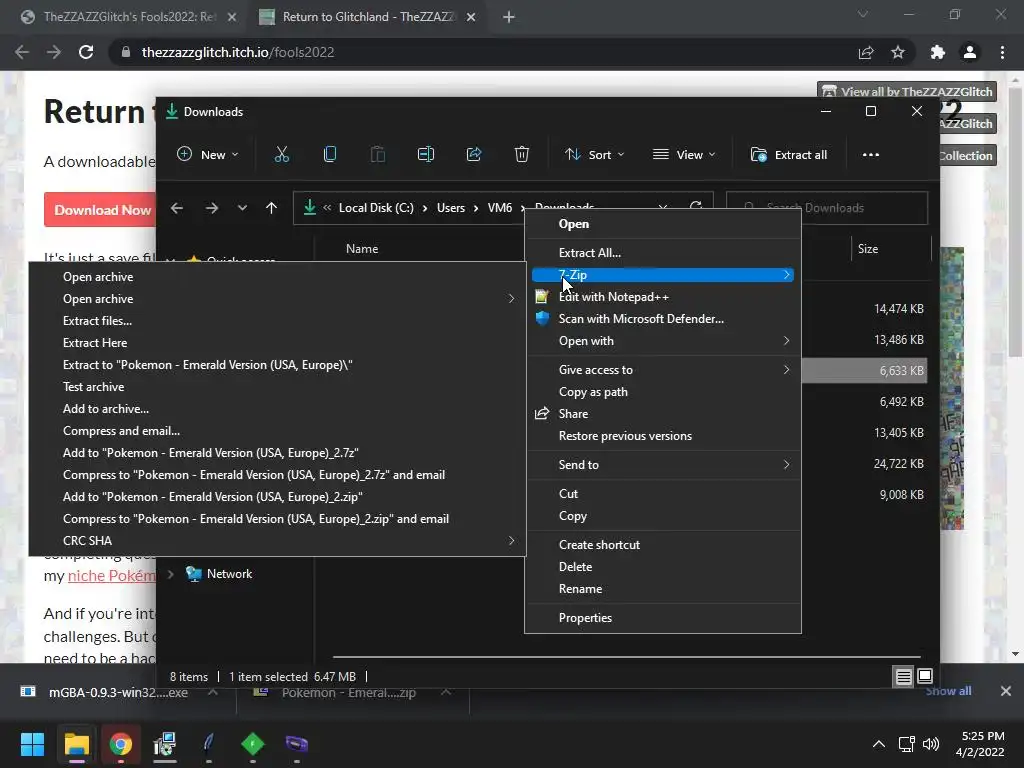Reload the Chrome page
Image resolution: width=1024 pixels, height=768 pixels.
[x=86, y=52]
